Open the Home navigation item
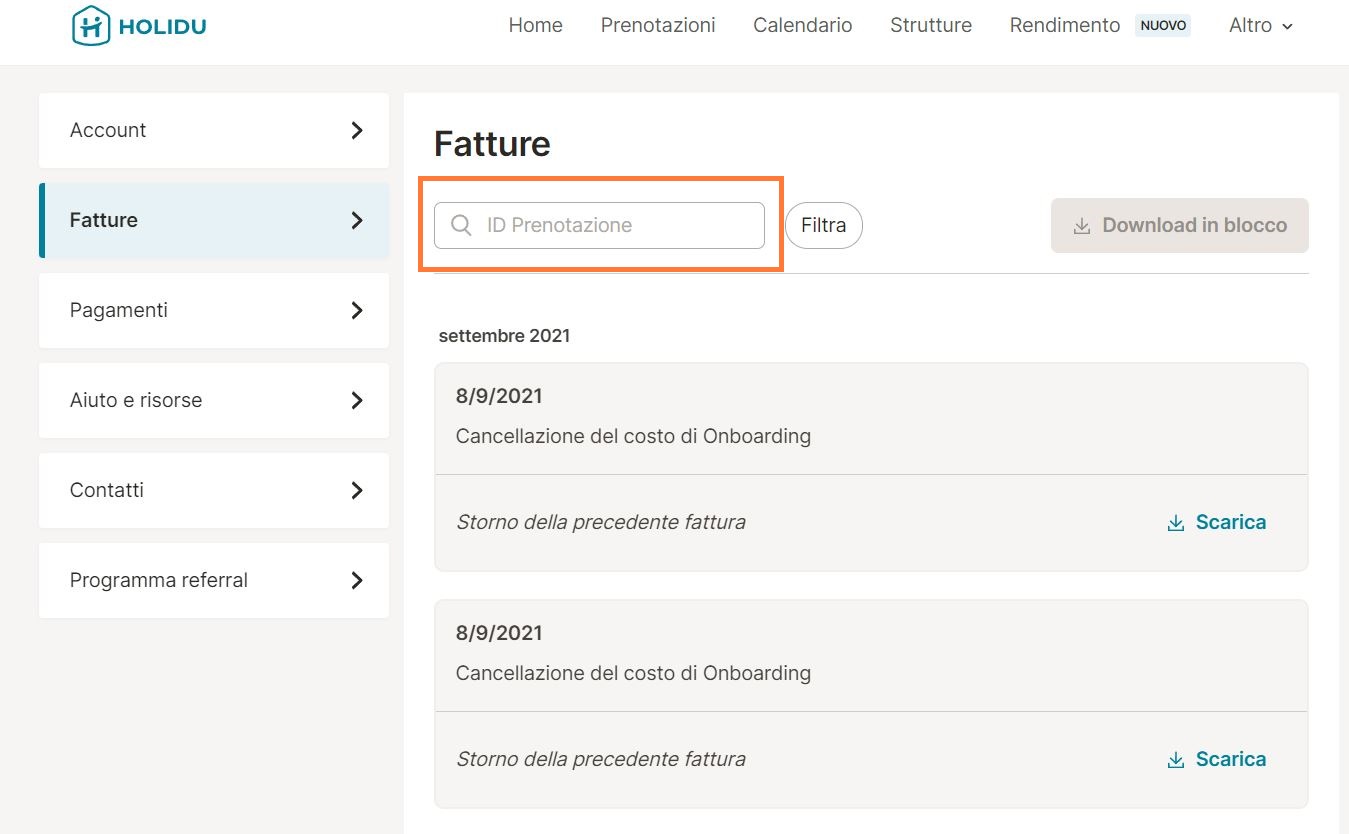Image resolution: width=1349 pixels, height=834 pixels. click(x=535, y=26)
